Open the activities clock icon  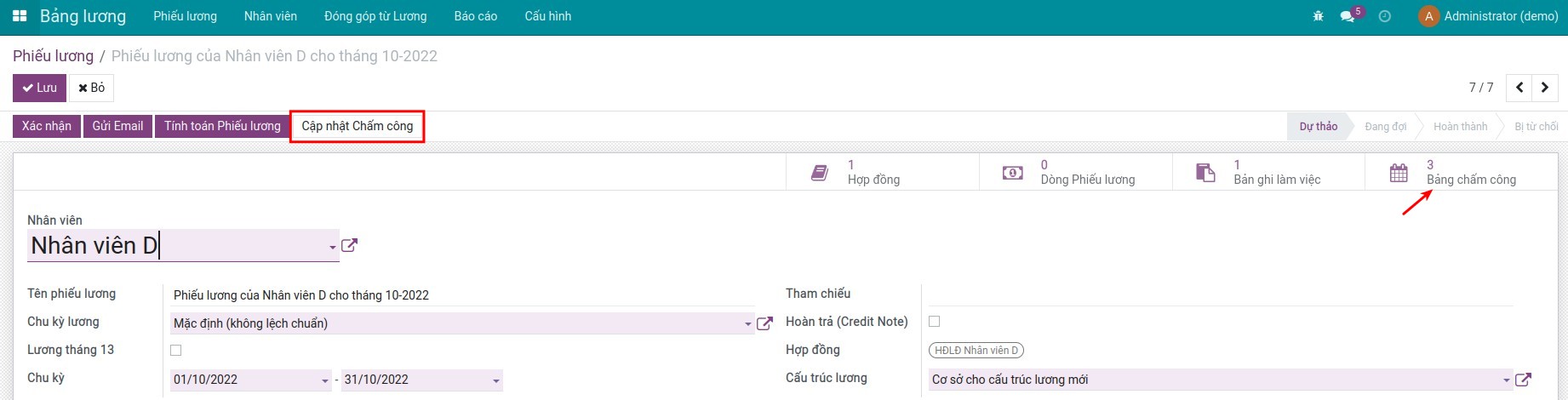click(x=1384, y=16)
